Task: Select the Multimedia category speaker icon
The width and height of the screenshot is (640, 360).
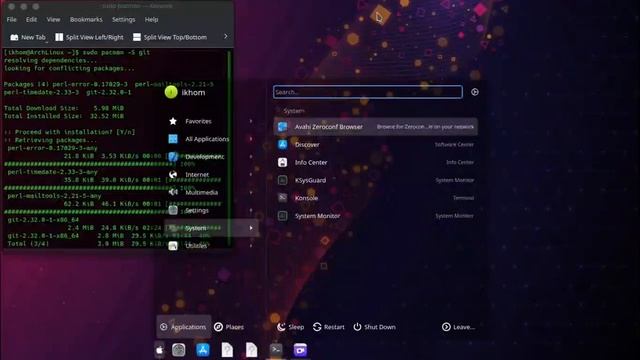Action: (x=173, y=192)
